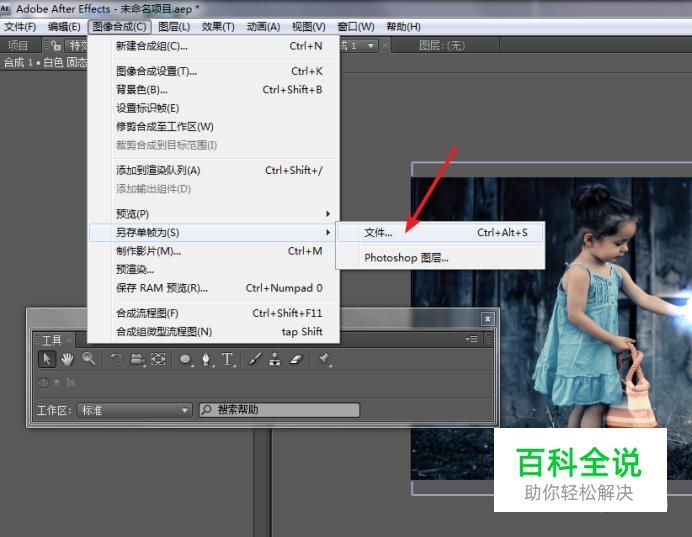The width and height of the screenshot is (692, 537).
Task: Choose 修剪合成至工作区(W) entry
Action: [214, 127]
